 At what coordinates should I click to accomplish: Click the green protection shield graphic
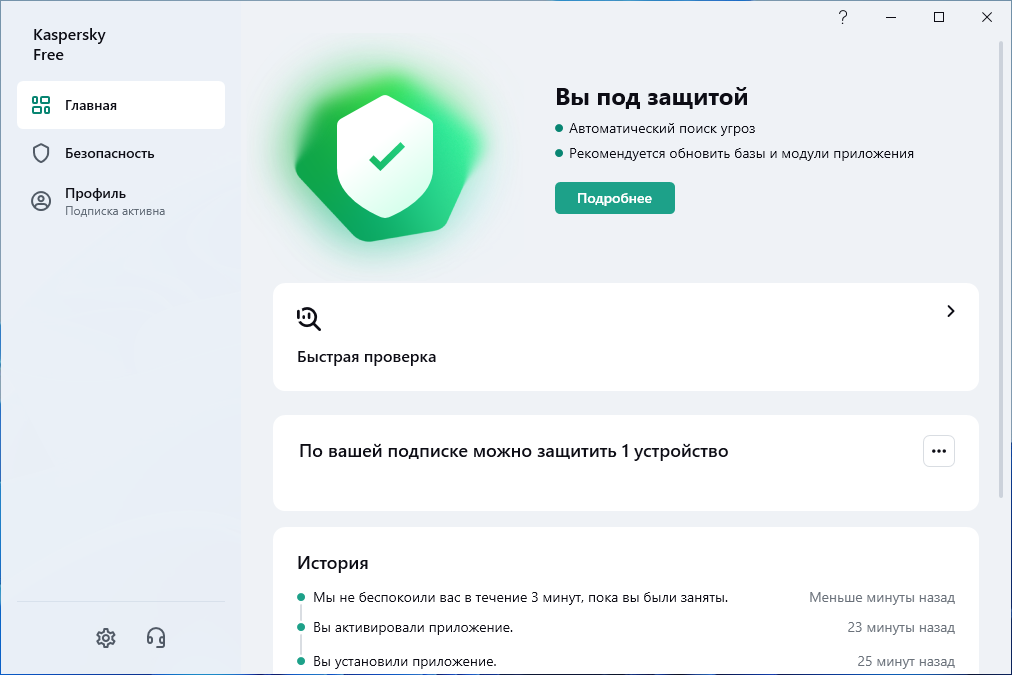(x=386, y=156)
